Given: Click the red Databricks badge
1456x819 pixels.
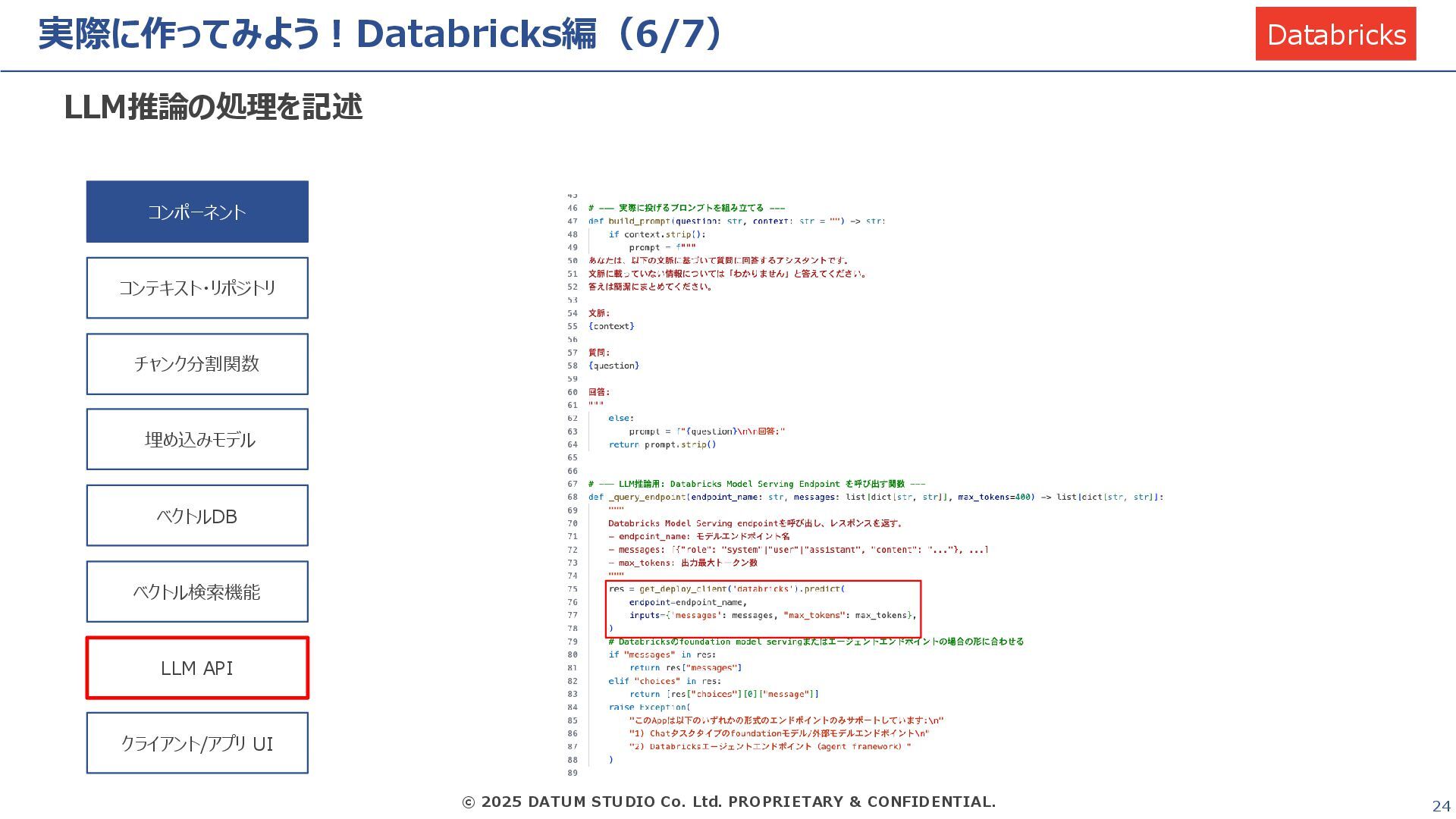Looking at the screenshot, I should point(1335,34).
